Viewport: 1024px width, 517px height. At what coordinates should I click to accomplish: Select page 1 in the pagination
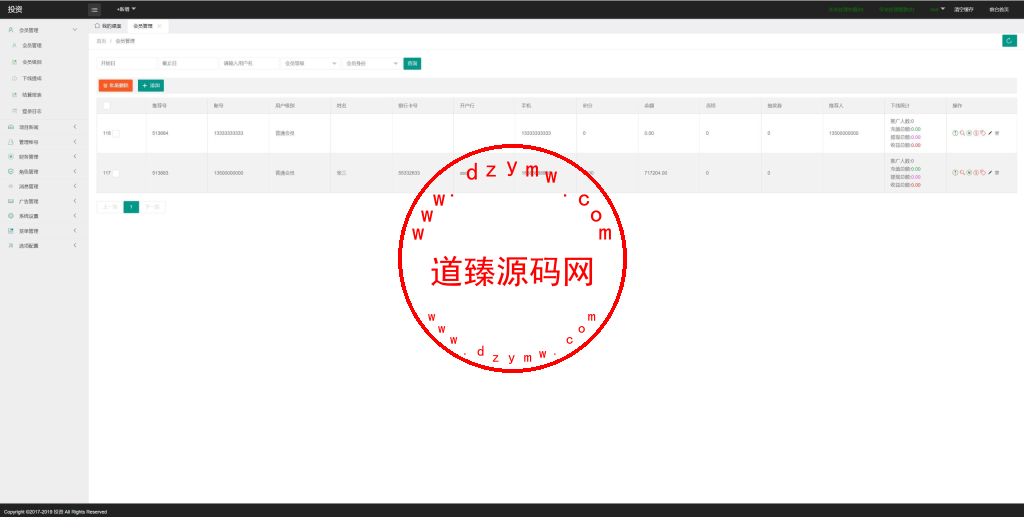click(131, 207)
